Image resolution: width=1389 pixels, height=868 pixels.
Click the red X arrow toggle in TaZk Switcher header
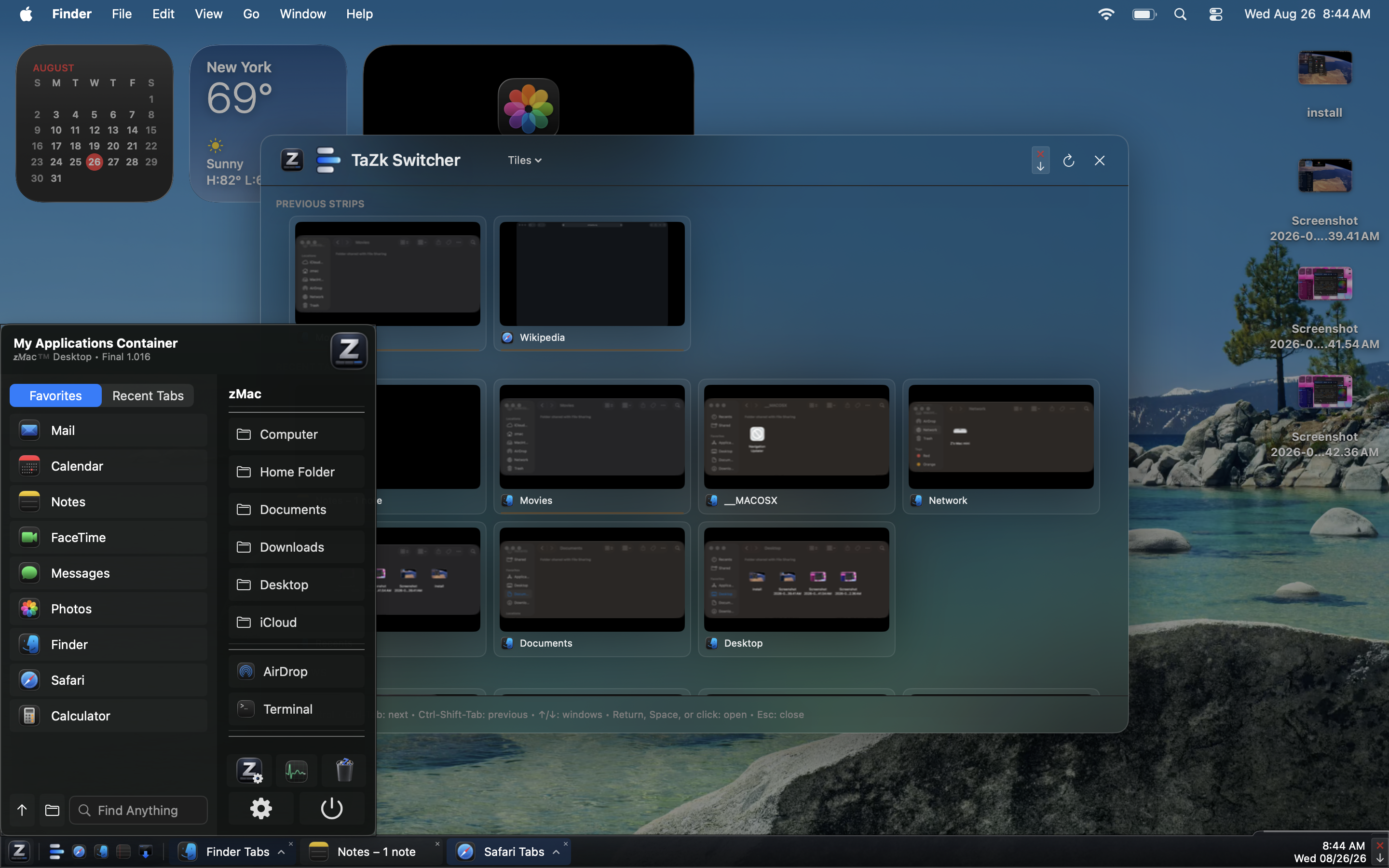point(1040,160)
